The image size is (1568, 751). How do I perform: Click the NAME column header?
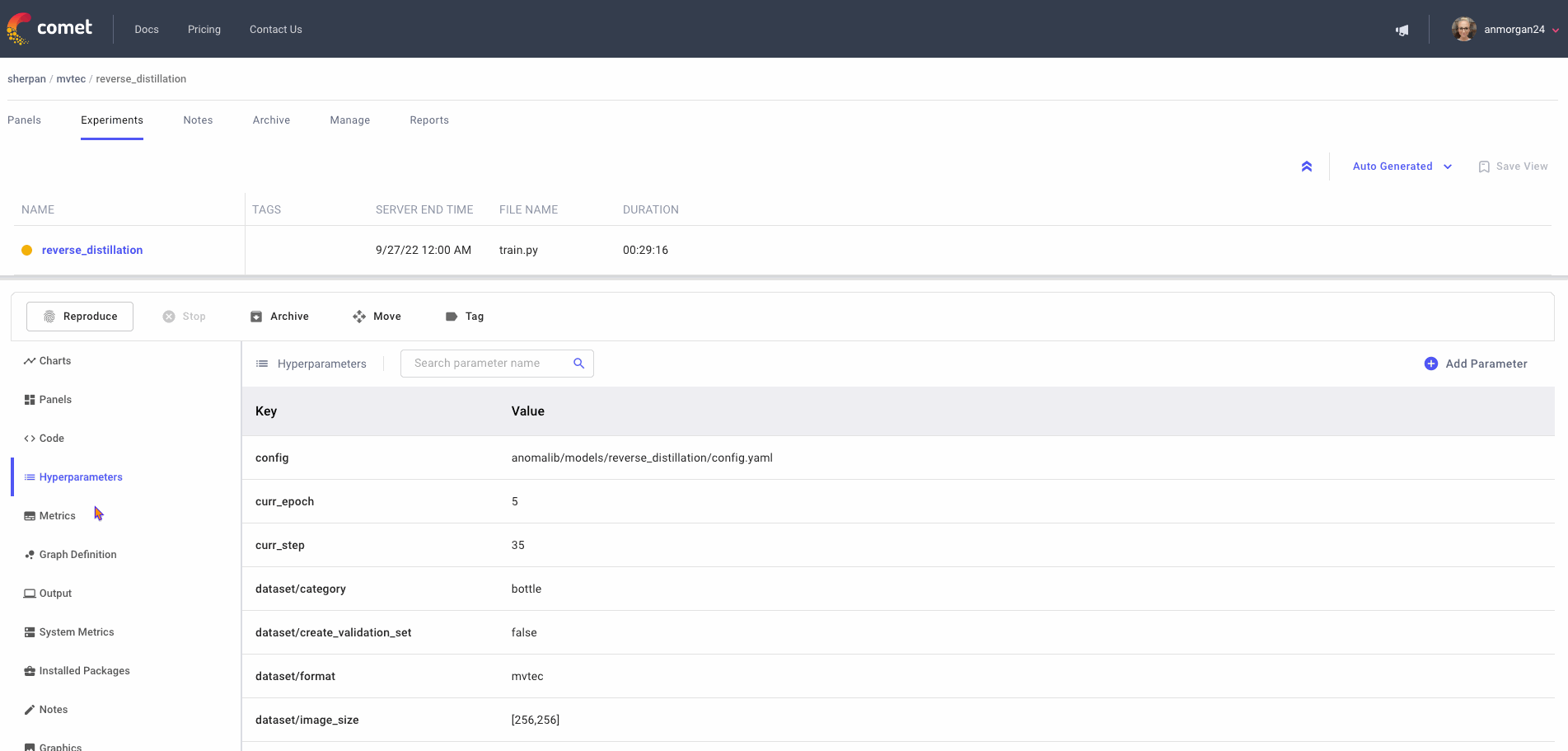(38, 210)
